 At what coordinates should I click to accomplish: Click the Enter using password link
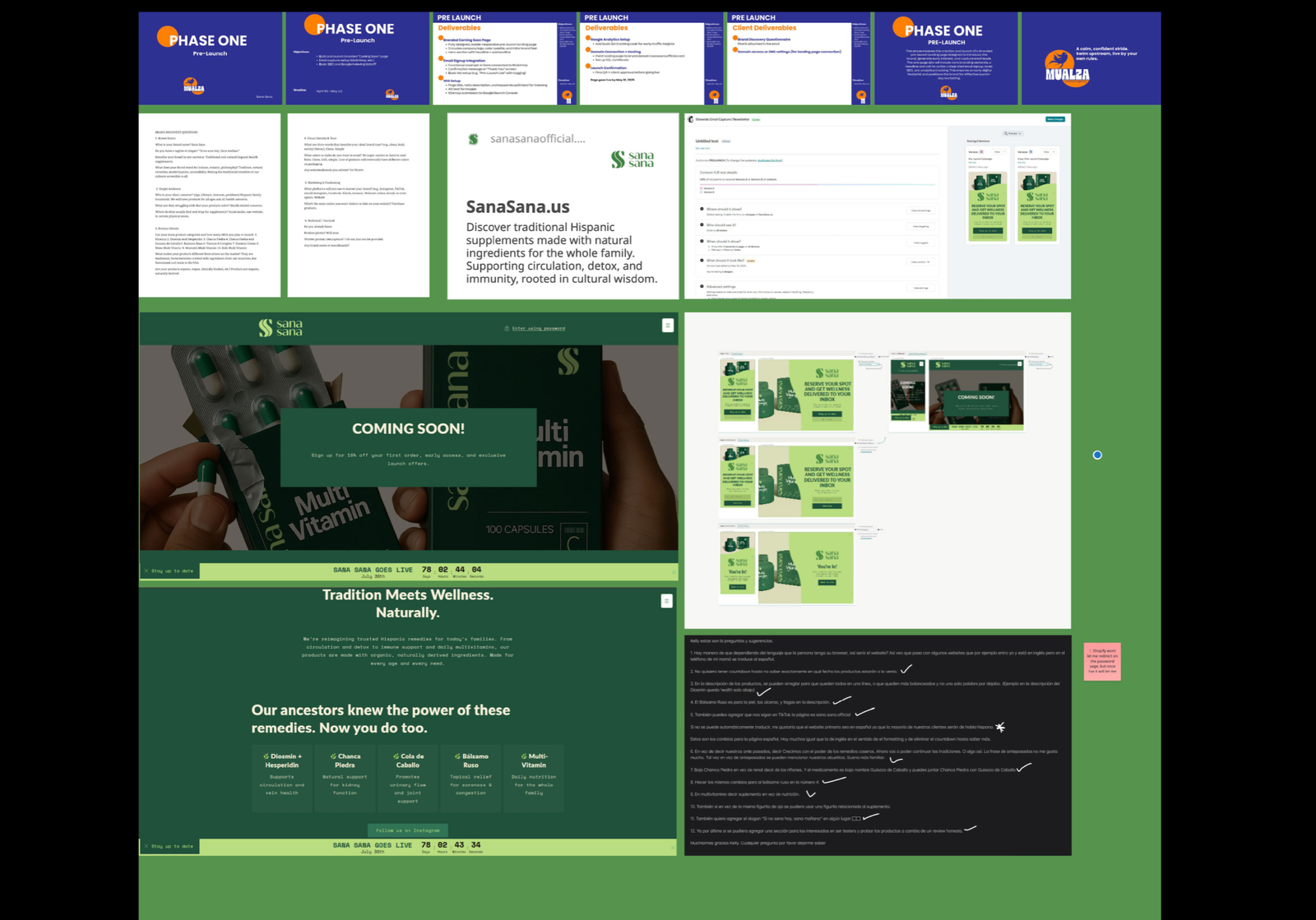click(539, 328)
